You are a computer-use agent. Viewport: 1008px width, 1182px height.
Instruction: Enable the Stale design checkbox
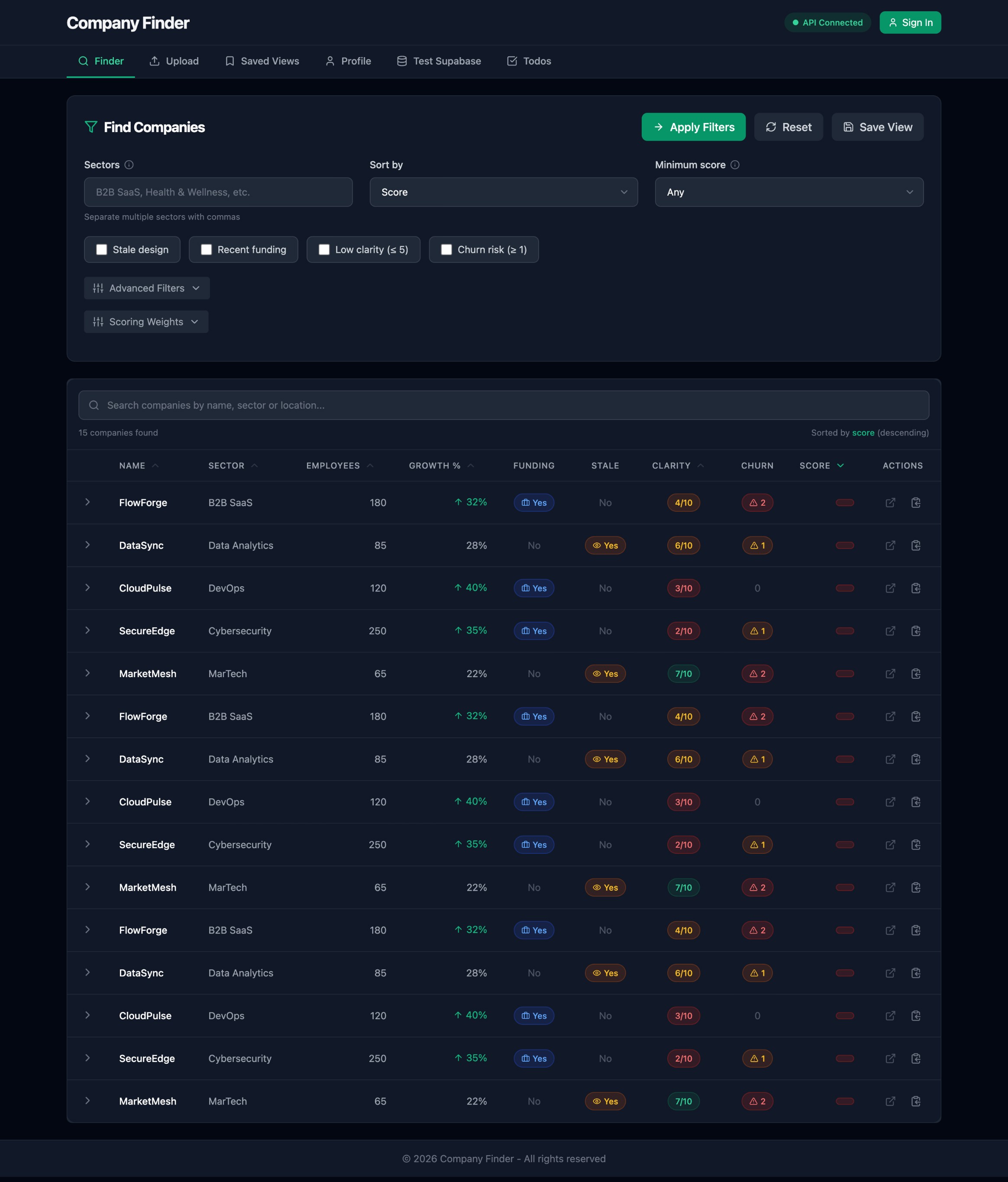coord(102,249)
